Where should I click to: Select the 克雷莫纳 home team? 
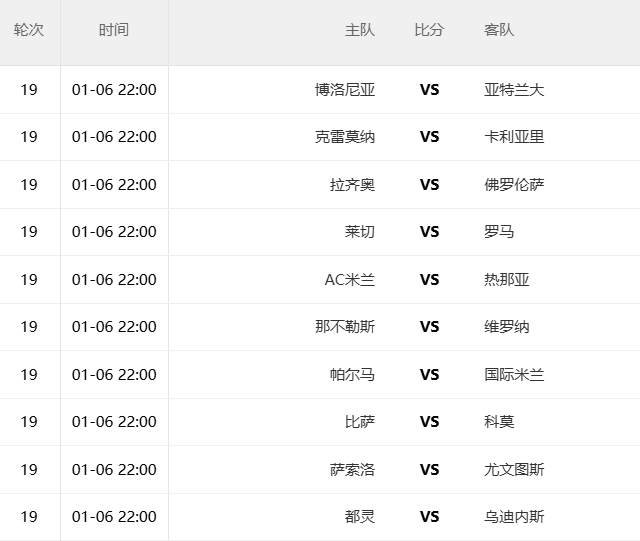pyautogui.click(x=345, y=137)
